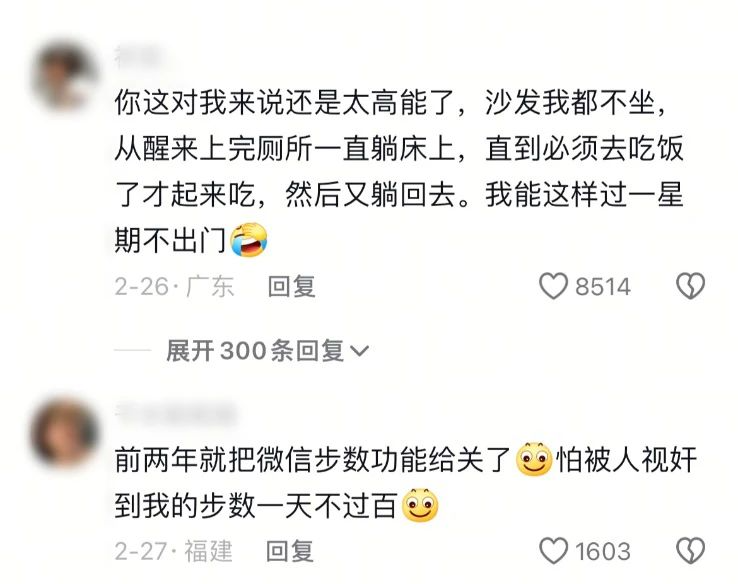The width and height of the screenshot is (738, 584).
Task: Reply to the 2-26 Guangdong comment
Action: [x=291, y=287]
